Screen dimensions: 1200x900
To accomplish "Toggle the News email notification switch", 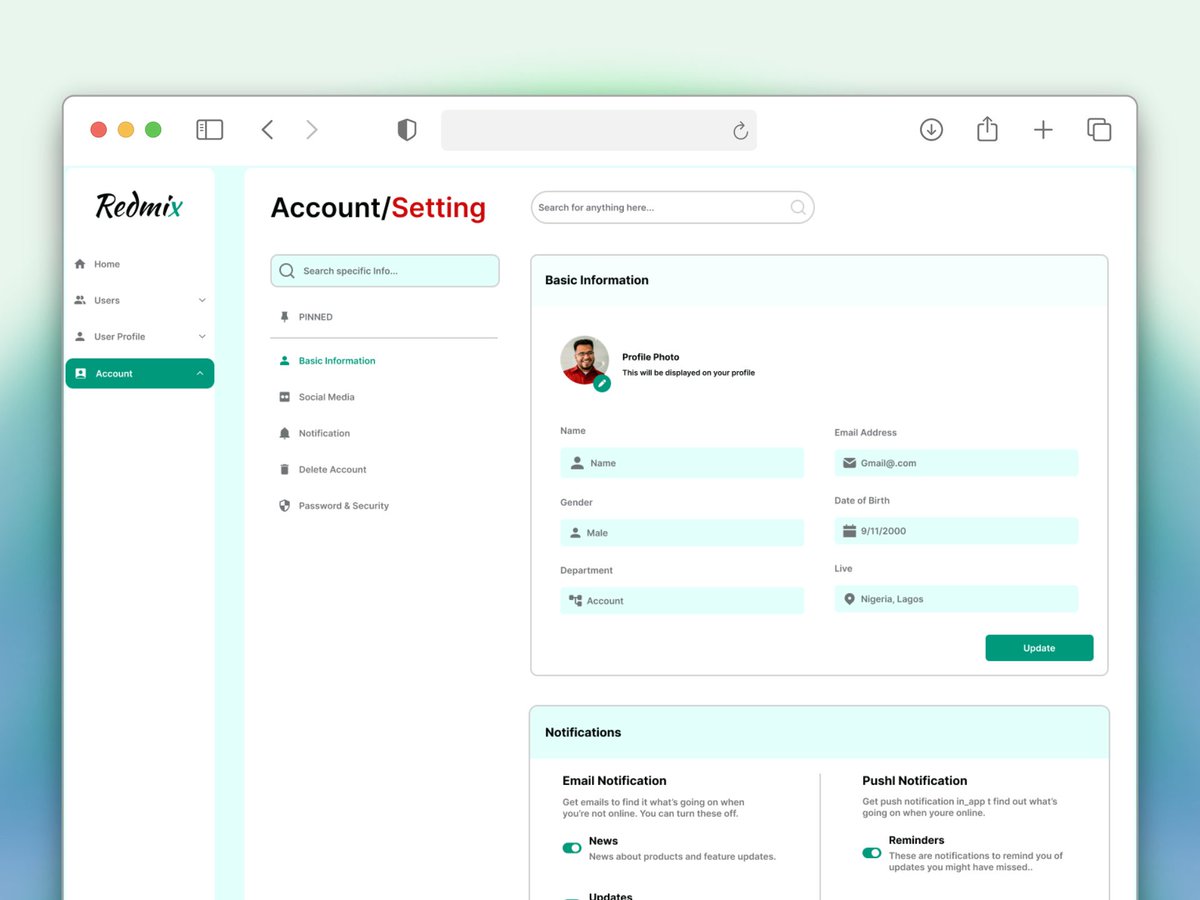I will coord(572,848).
